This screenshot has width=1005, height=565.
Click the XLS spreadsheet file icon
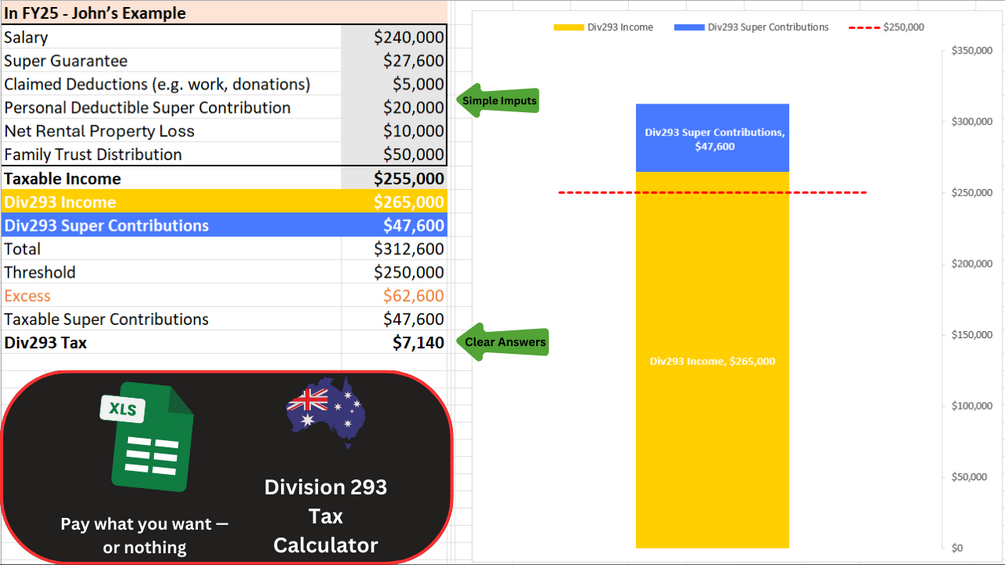pos(147,437)
